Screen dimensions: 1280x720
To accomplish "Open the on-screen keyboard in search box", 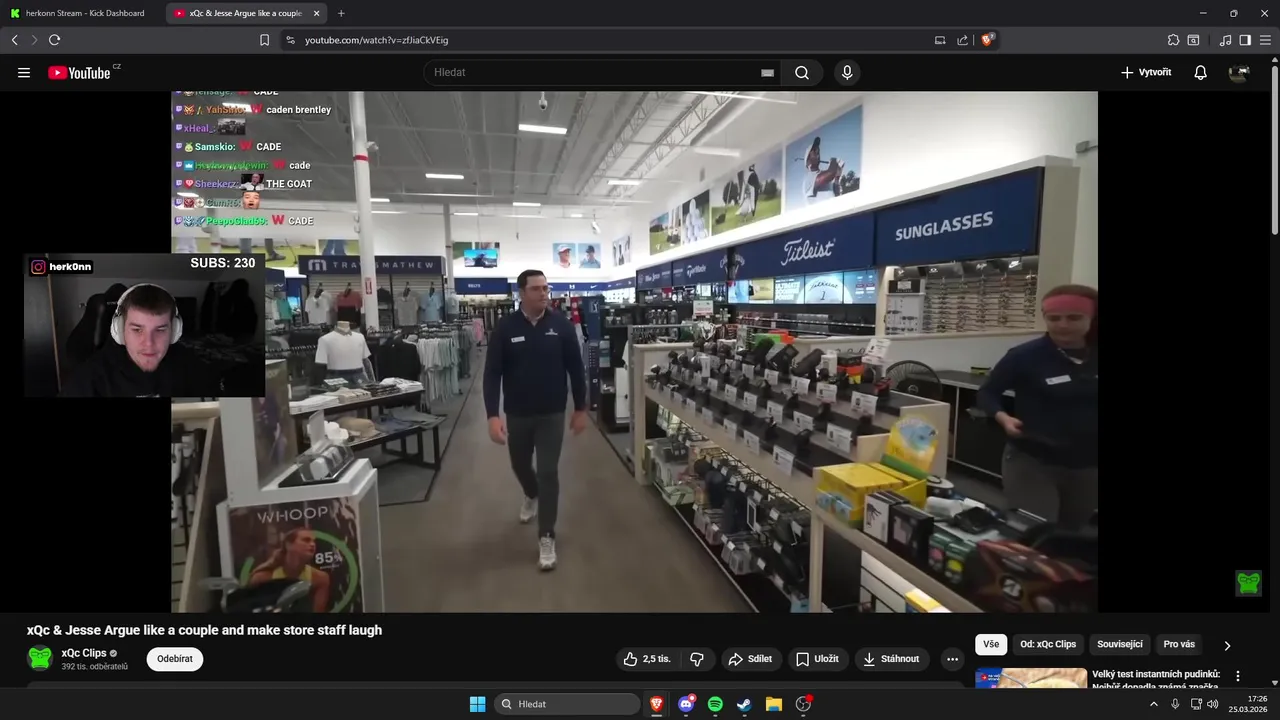I will pyautogui.click(x=767, y=73).
